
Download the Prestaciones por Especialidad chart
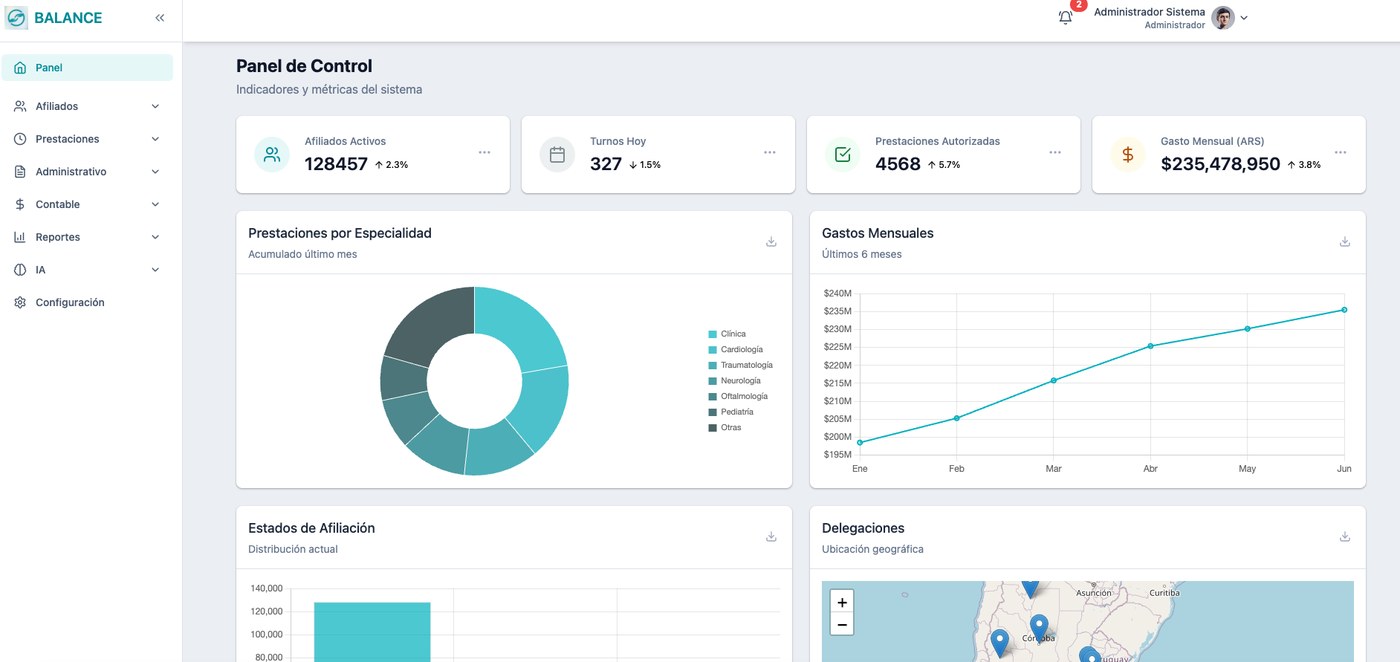(771, 242)
